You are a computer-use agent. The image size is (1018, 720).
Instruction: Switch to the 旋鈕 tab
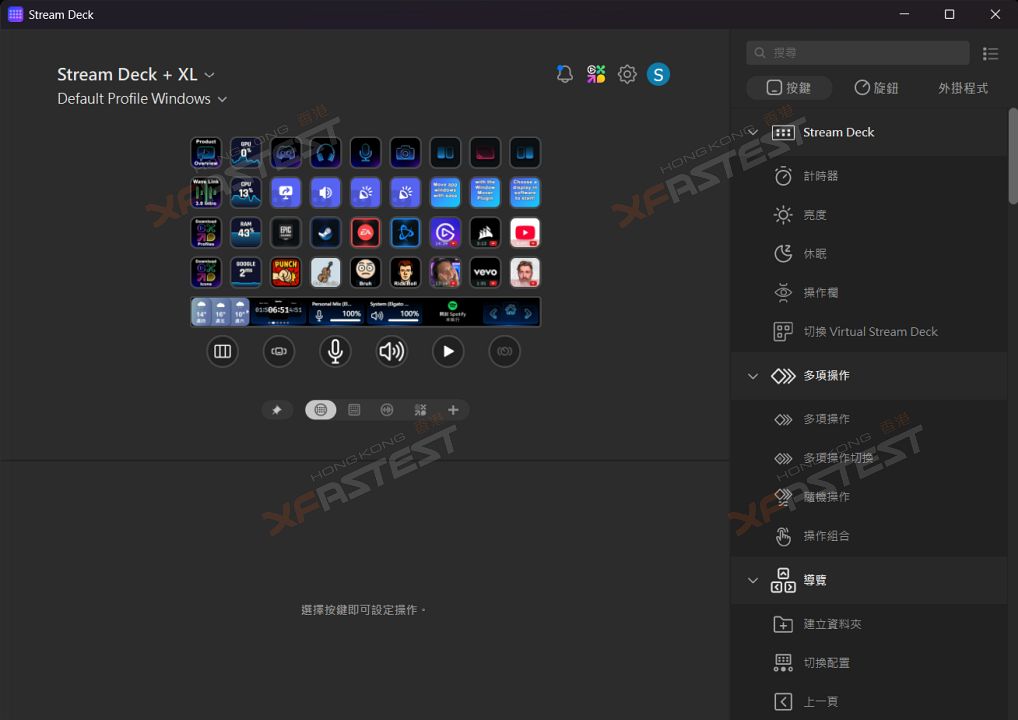tap(876, 88)
